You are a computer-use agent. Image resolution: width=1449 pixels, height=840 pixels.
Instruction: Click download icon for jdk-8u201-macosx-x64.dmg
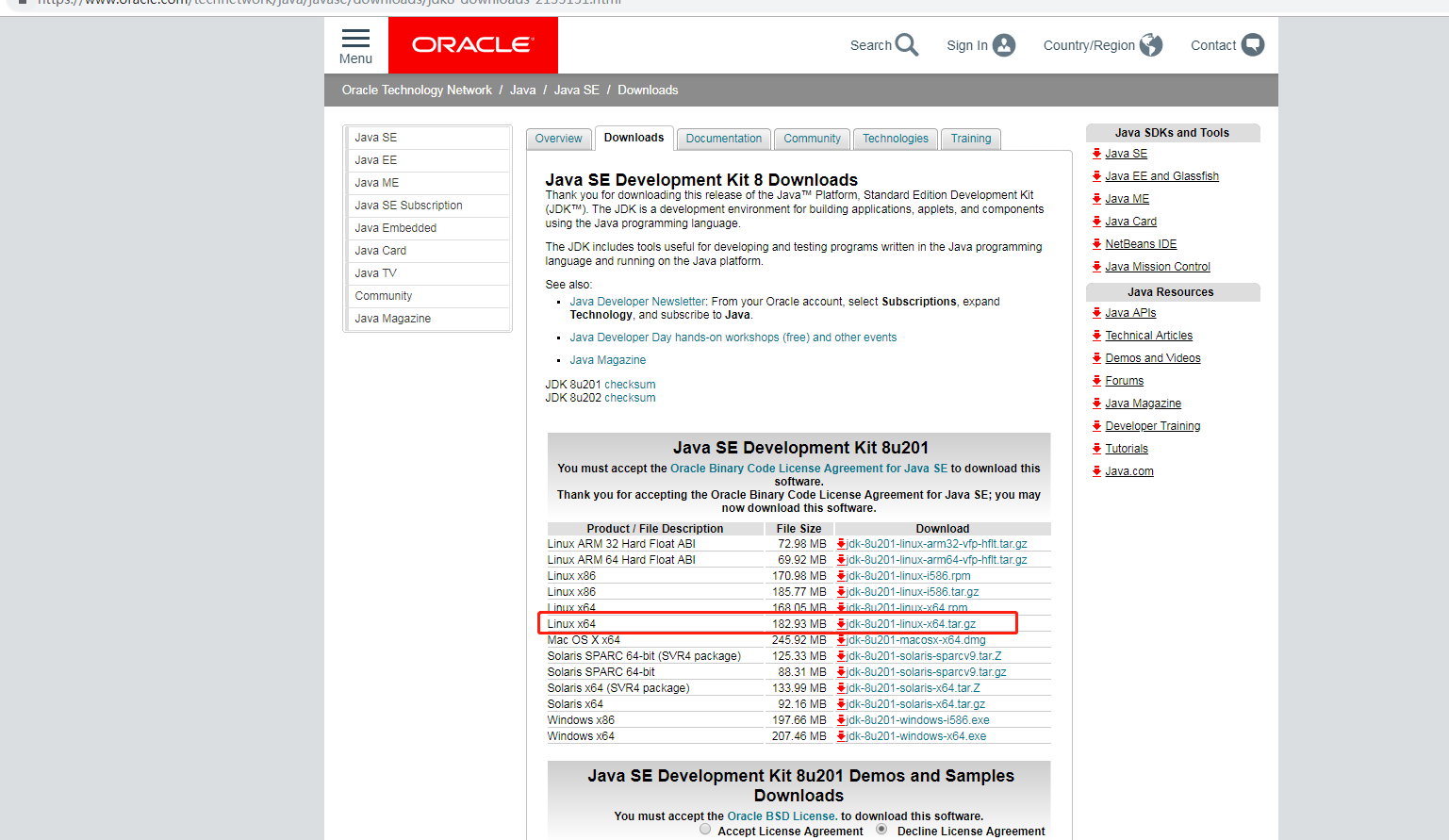[841, 640]
